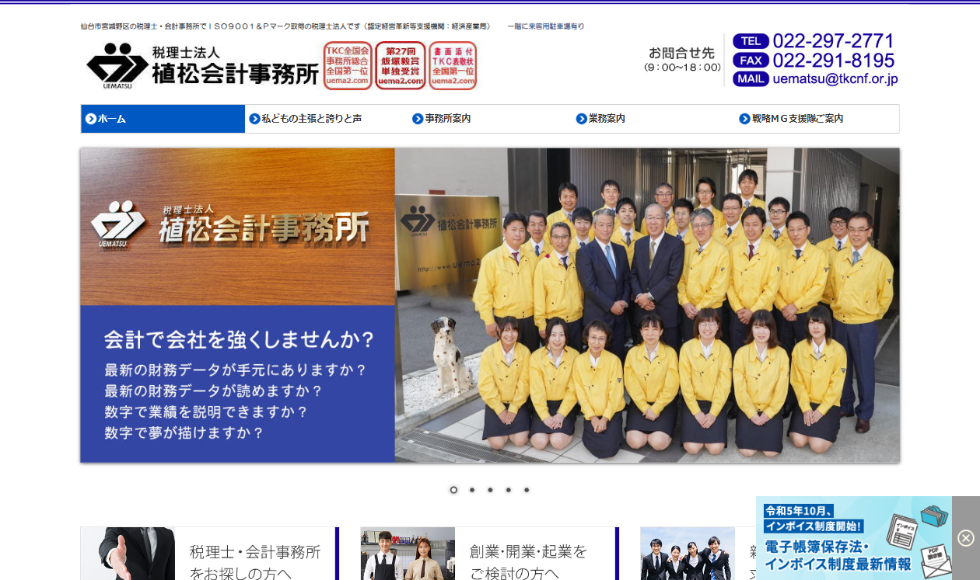Click the 書面添付 TKC表敬状 badge
Image resolution: width=980 pixels, height=580 pixels.
click(x=453, y=66)
